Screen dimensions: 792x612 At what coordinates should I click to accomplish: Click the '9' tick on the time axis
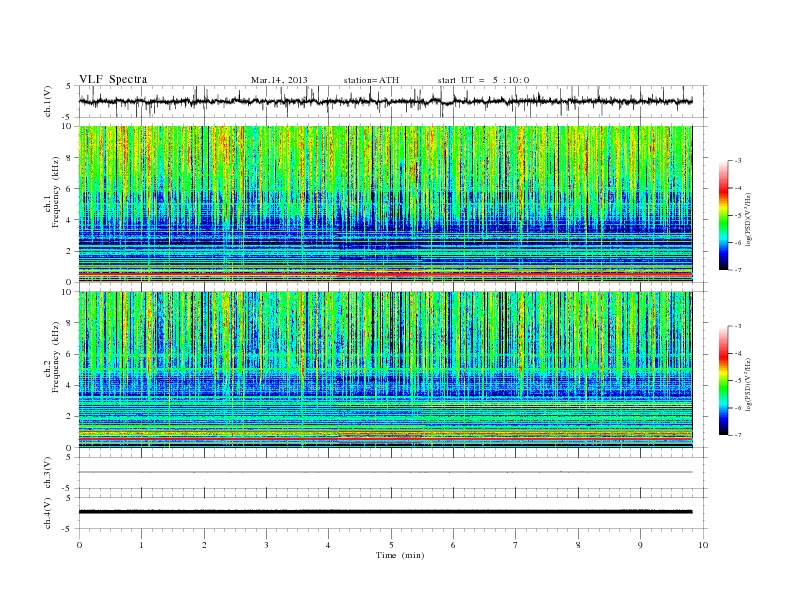pos(640,545)
